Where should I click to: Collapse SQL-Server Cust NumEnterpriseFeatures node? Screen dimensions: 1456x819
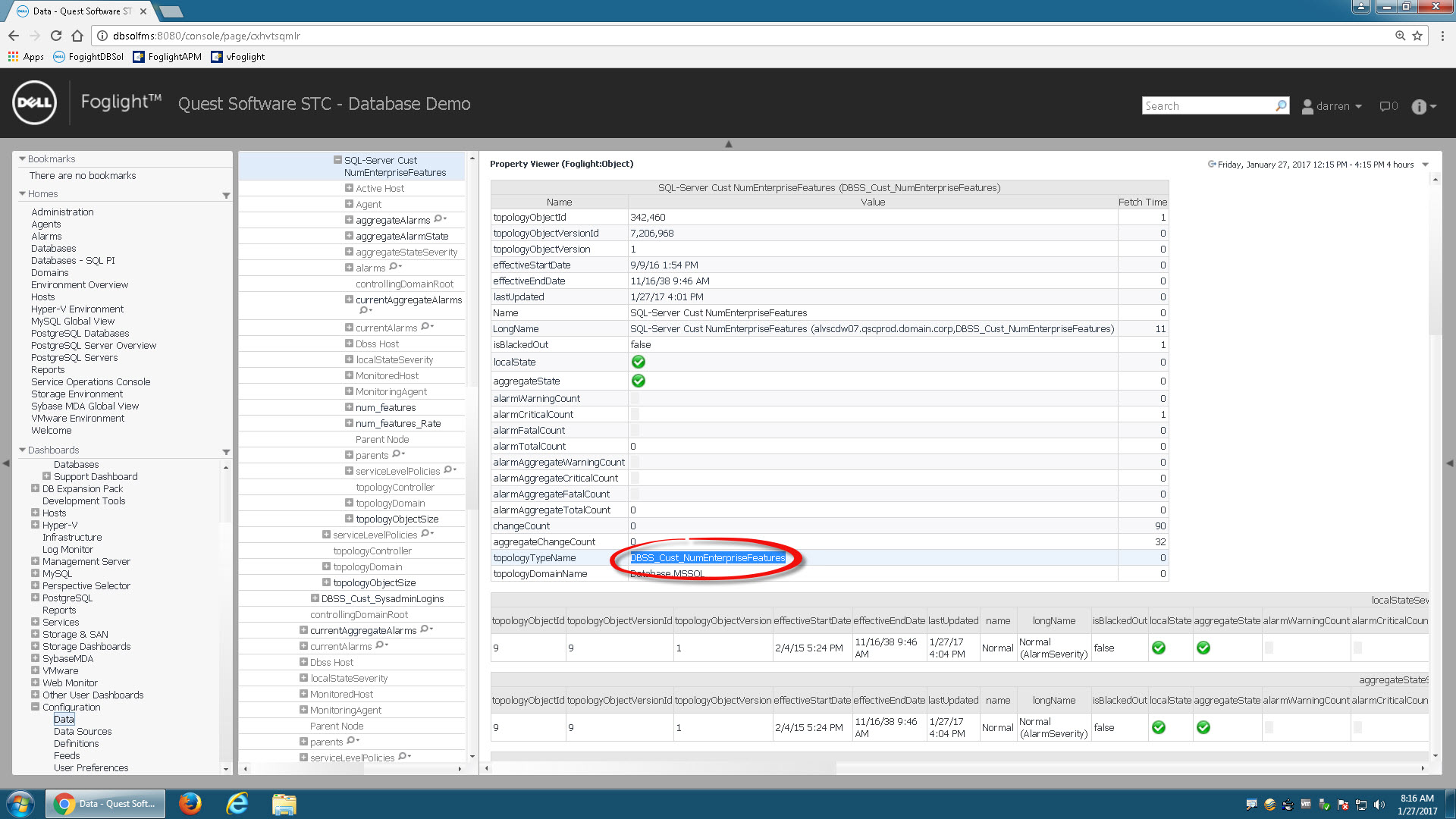pos(337,160)
